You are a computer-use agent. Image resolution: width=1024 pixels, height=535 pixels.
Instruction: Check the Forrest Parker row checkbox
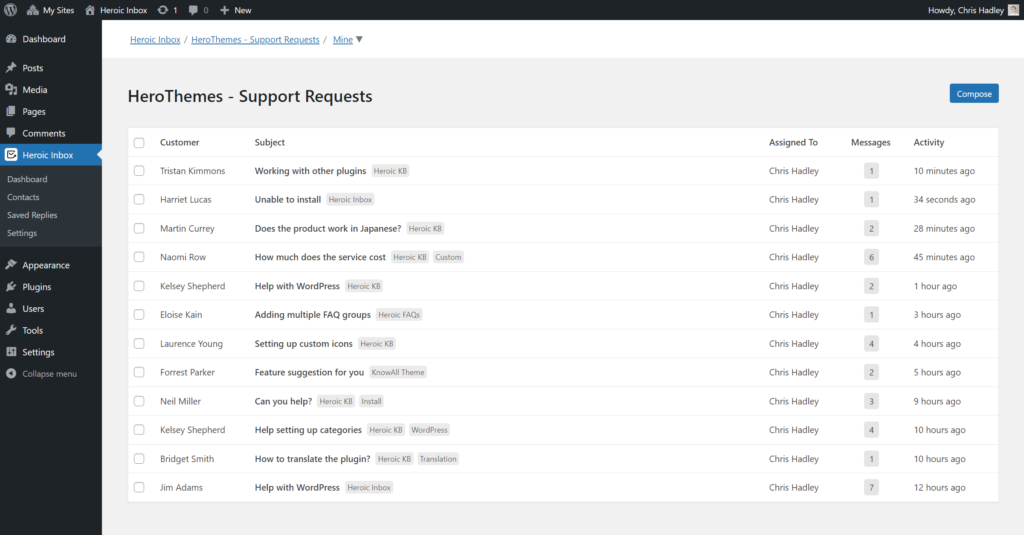pyautogui.click(x=139, y=372)
